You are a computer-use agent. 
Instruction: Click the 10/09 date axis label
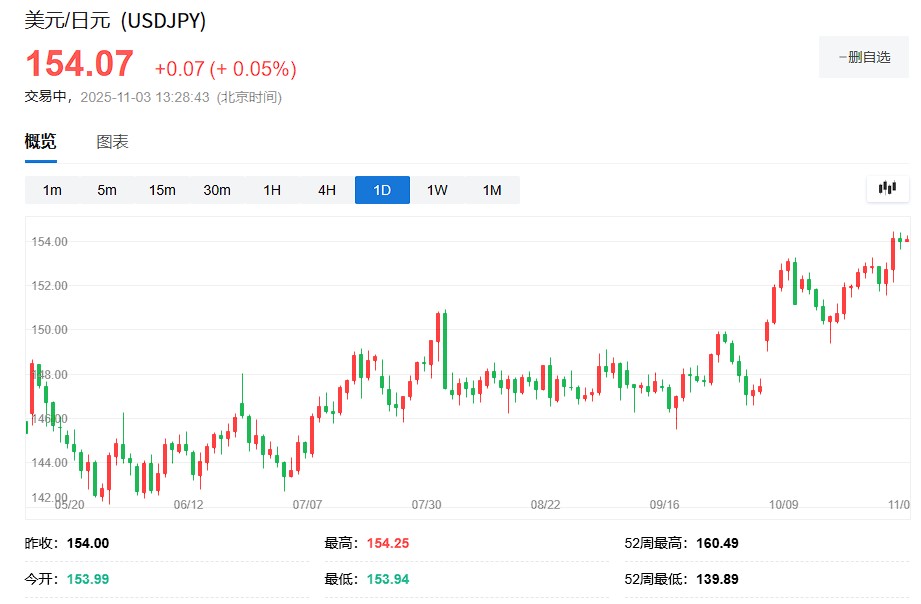point(783,505)
